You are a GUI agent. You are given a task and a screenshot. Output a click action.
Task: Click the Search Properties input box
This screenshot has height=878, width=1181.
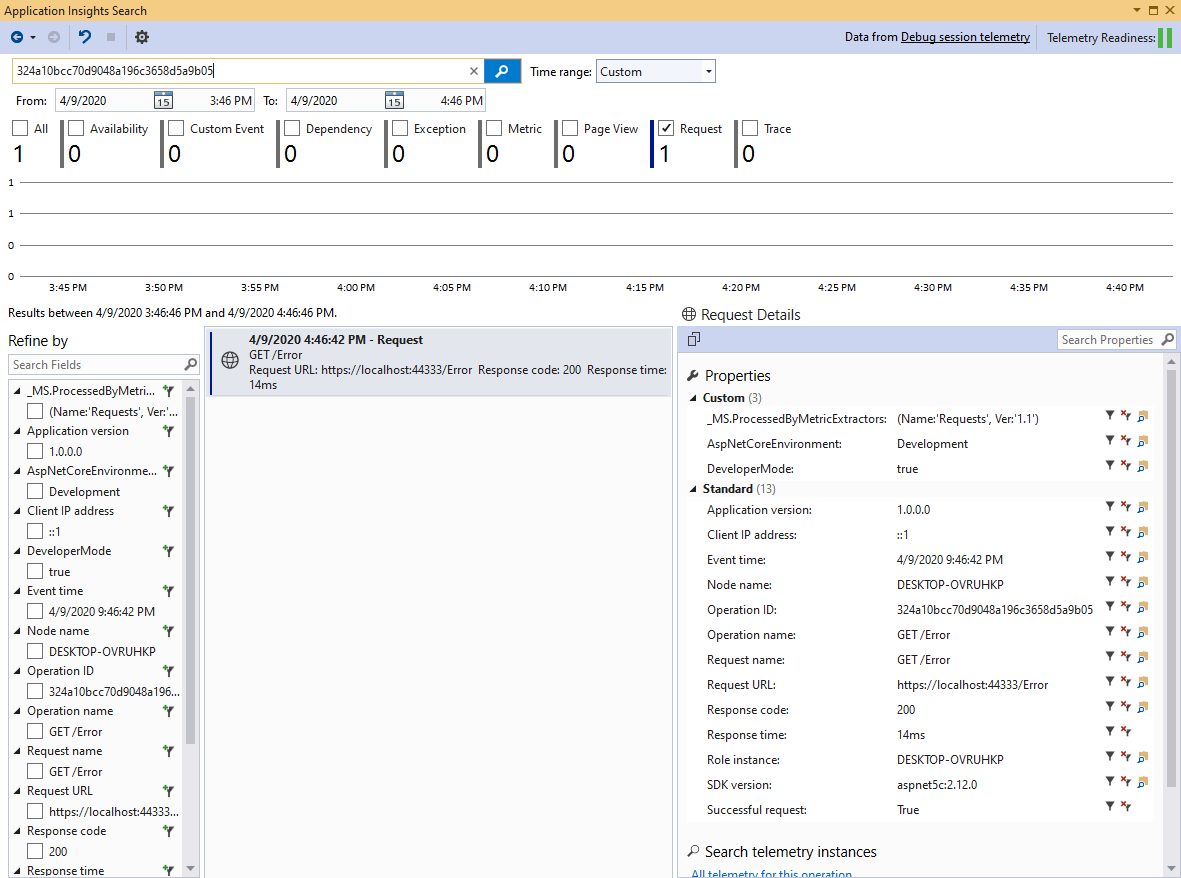(x=1107, y=340)
